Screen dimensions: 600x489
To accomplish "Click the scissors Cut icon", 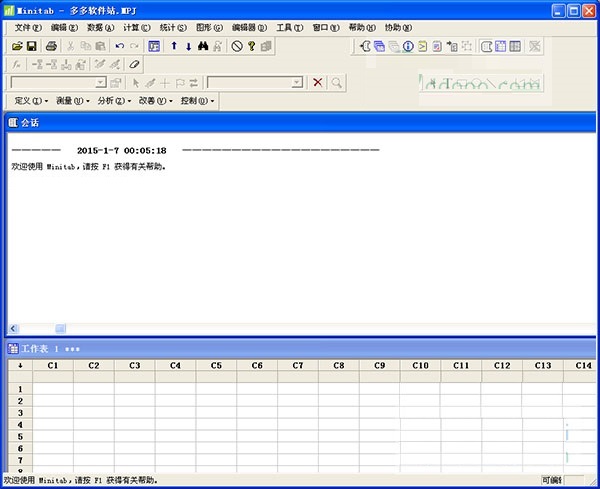I will [x=70, y=46].
